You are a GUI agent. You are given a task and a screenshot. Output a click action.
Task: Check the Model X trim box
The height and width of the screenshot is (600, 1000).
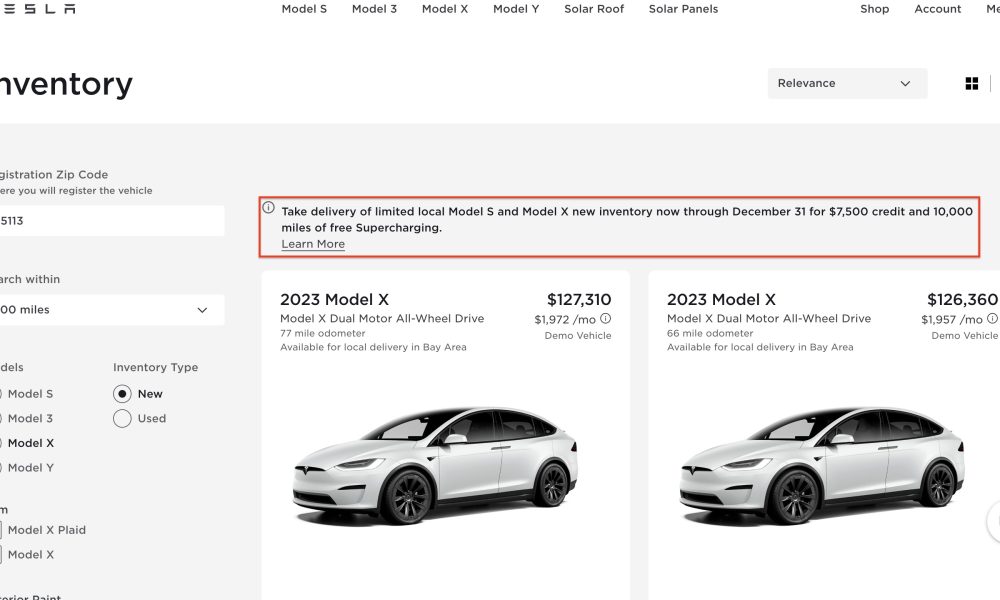tap(0, 555)
